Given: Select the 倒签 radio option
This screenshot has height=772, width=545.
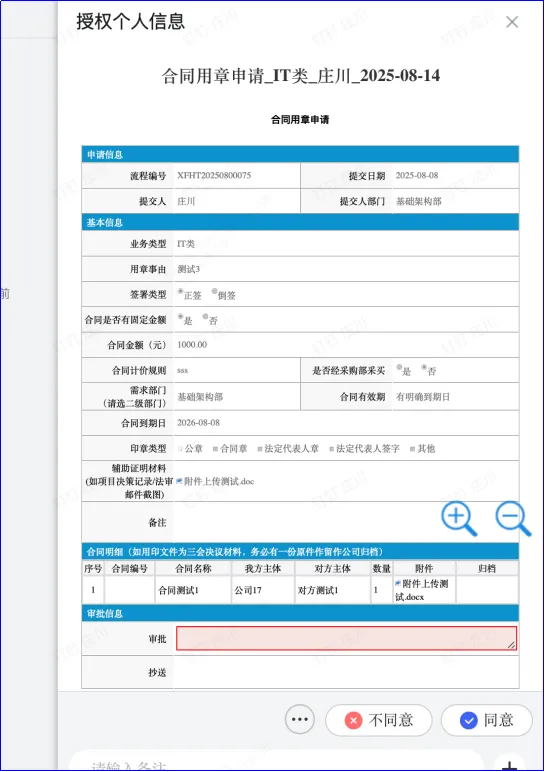Looking at the screenshot, I should point(215,291).
